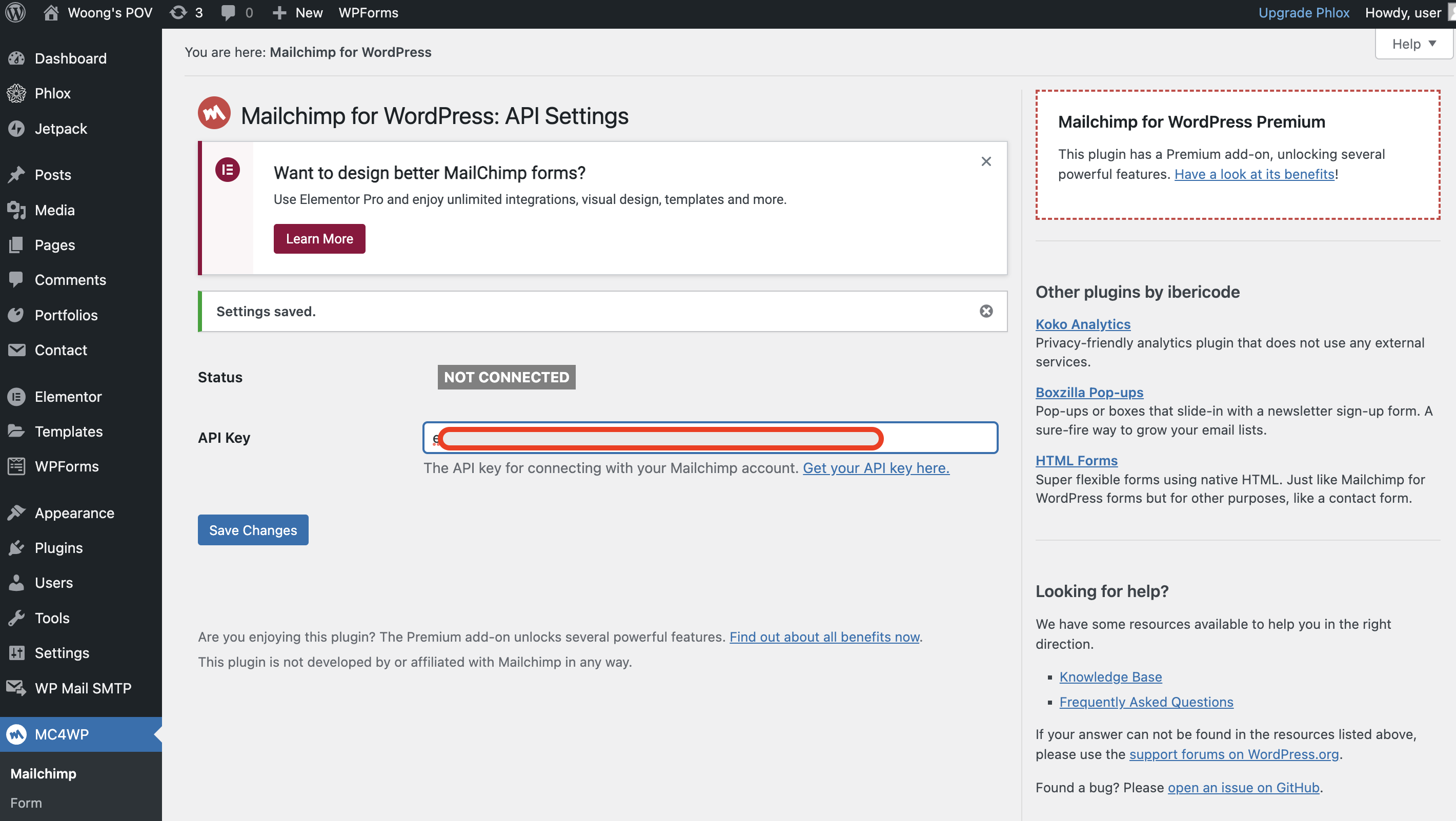Dismiss the Settings saved notice
Screen dimensions: 1456x821
click(986, 312)
